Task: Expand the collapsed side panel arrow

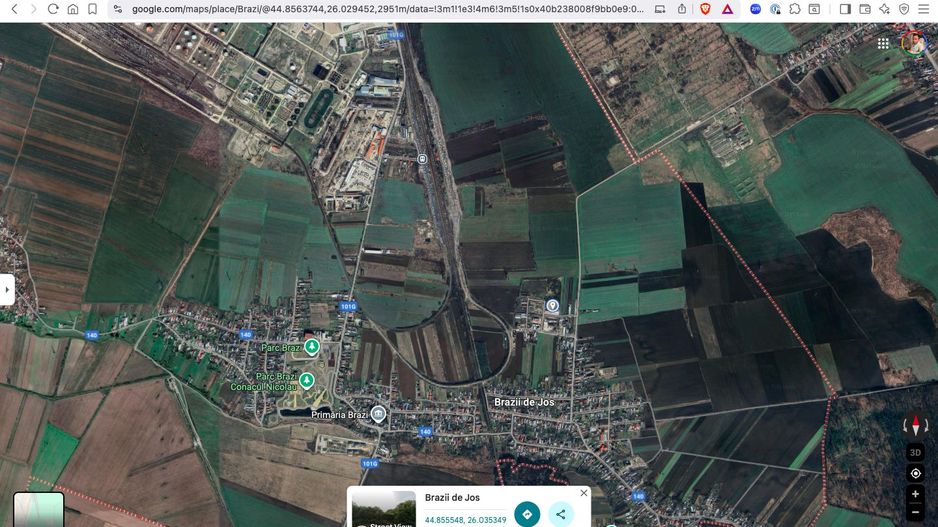Action: tap(7, 290)
